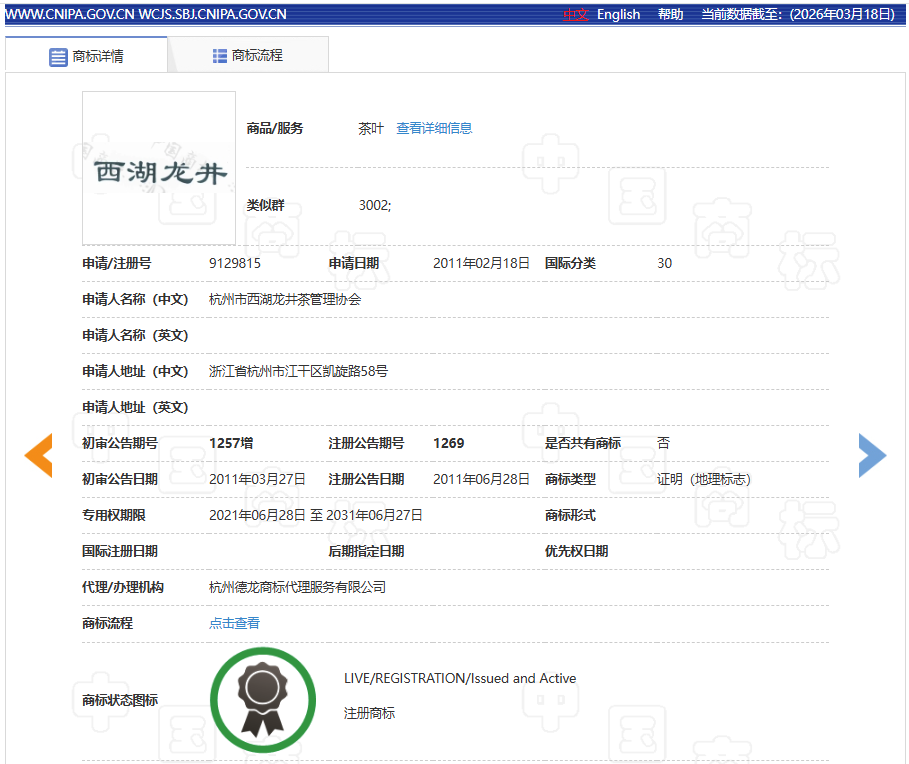Screen dimensions: 909x764
Task: Click application number 9129815
Action: pos(235,263)
